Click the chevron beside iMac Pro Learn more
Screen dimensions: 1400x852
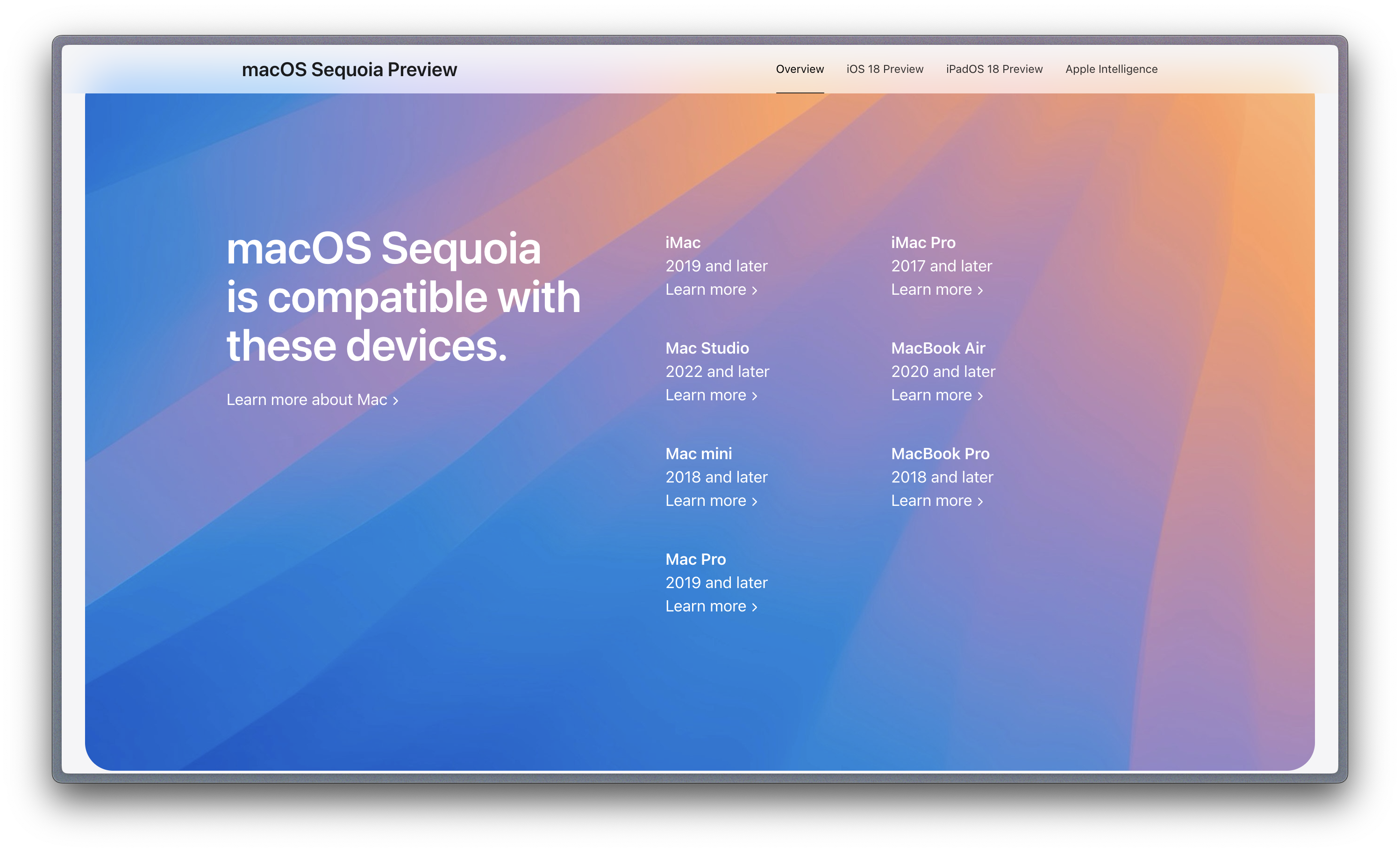coord(980,291)
